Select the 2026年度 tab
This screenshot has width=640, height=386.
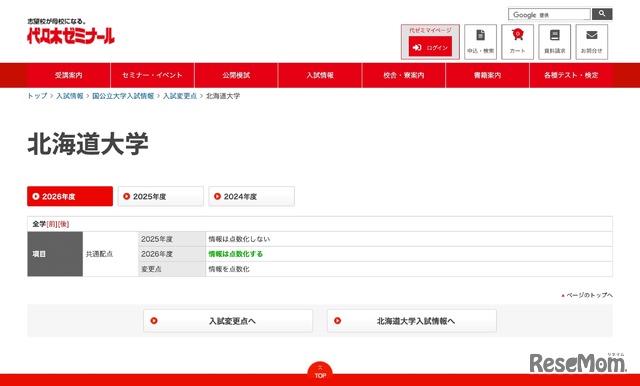[70, 196]
